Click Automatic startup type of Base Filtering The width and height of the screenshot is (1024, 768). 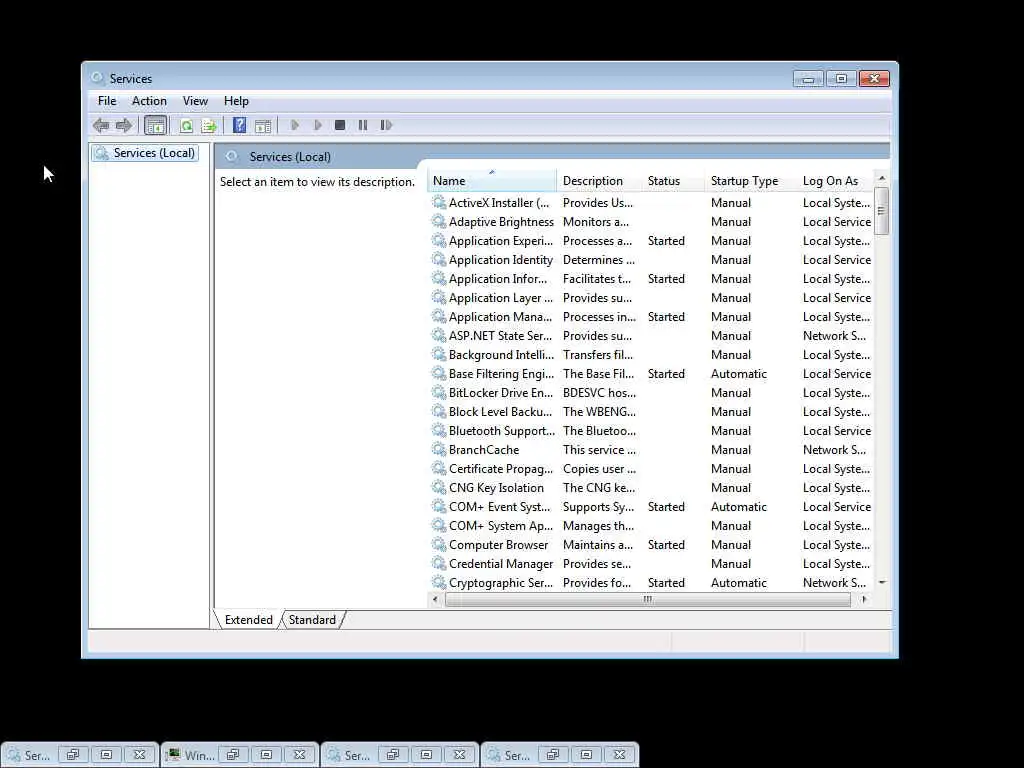(x=739, y=374)
